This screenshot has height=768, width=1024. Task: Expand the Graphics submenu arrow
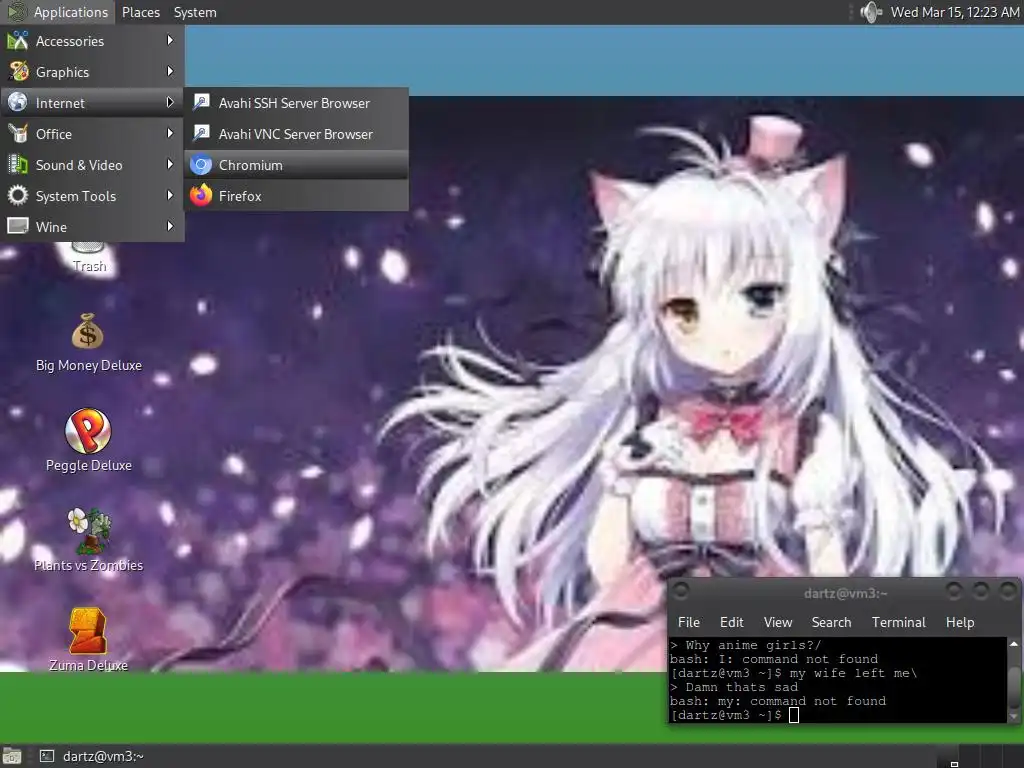[170, 71]
